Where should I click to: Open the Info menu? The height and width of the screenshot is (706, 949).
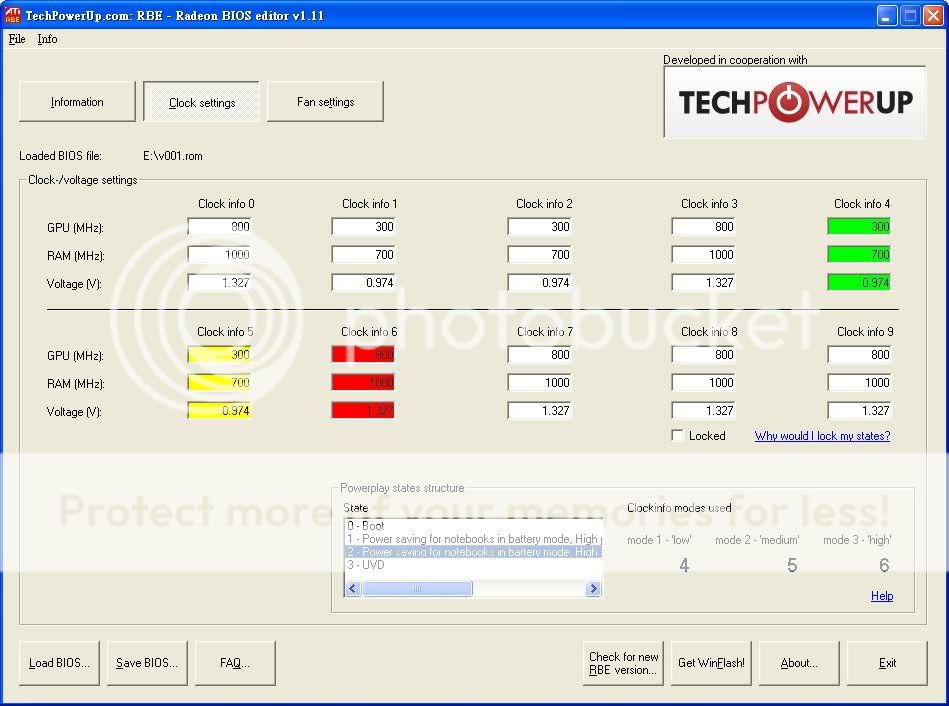(x=47, y=39)
